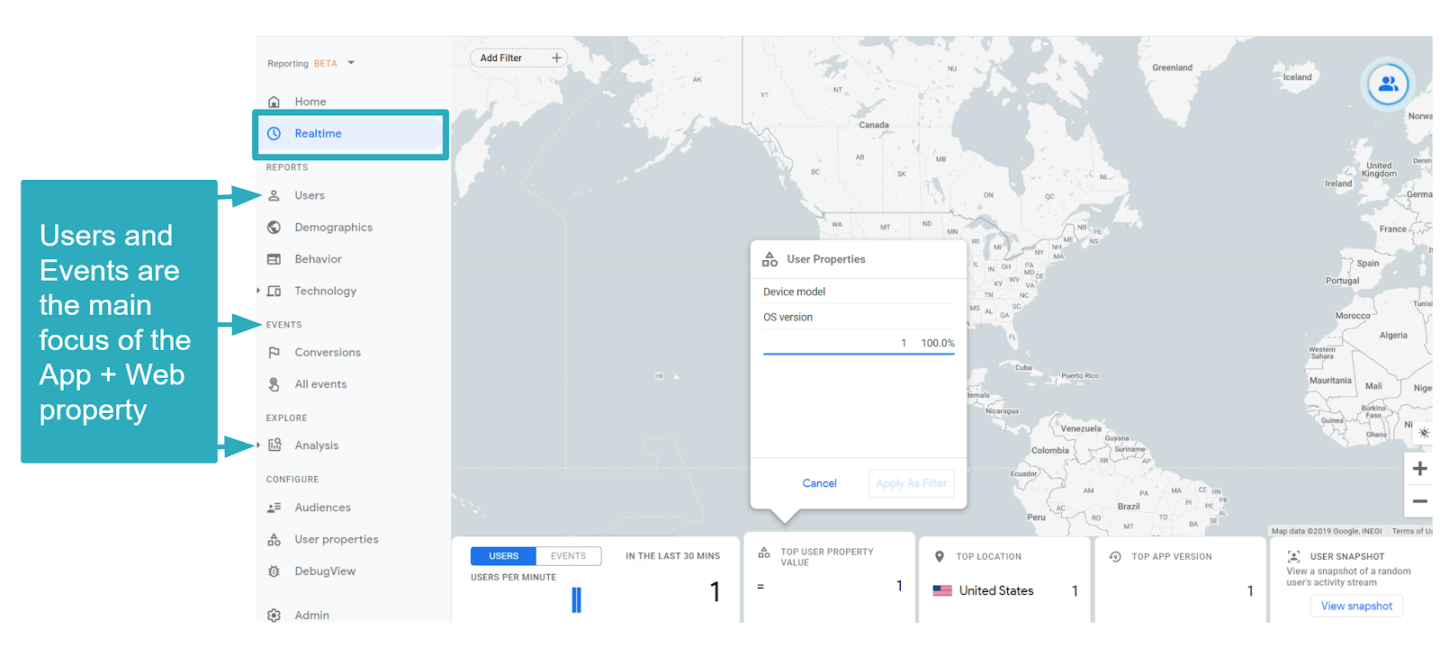1440x656 pixels.
Task: Expand the Analysis section arrow
Action: point(258,445)
